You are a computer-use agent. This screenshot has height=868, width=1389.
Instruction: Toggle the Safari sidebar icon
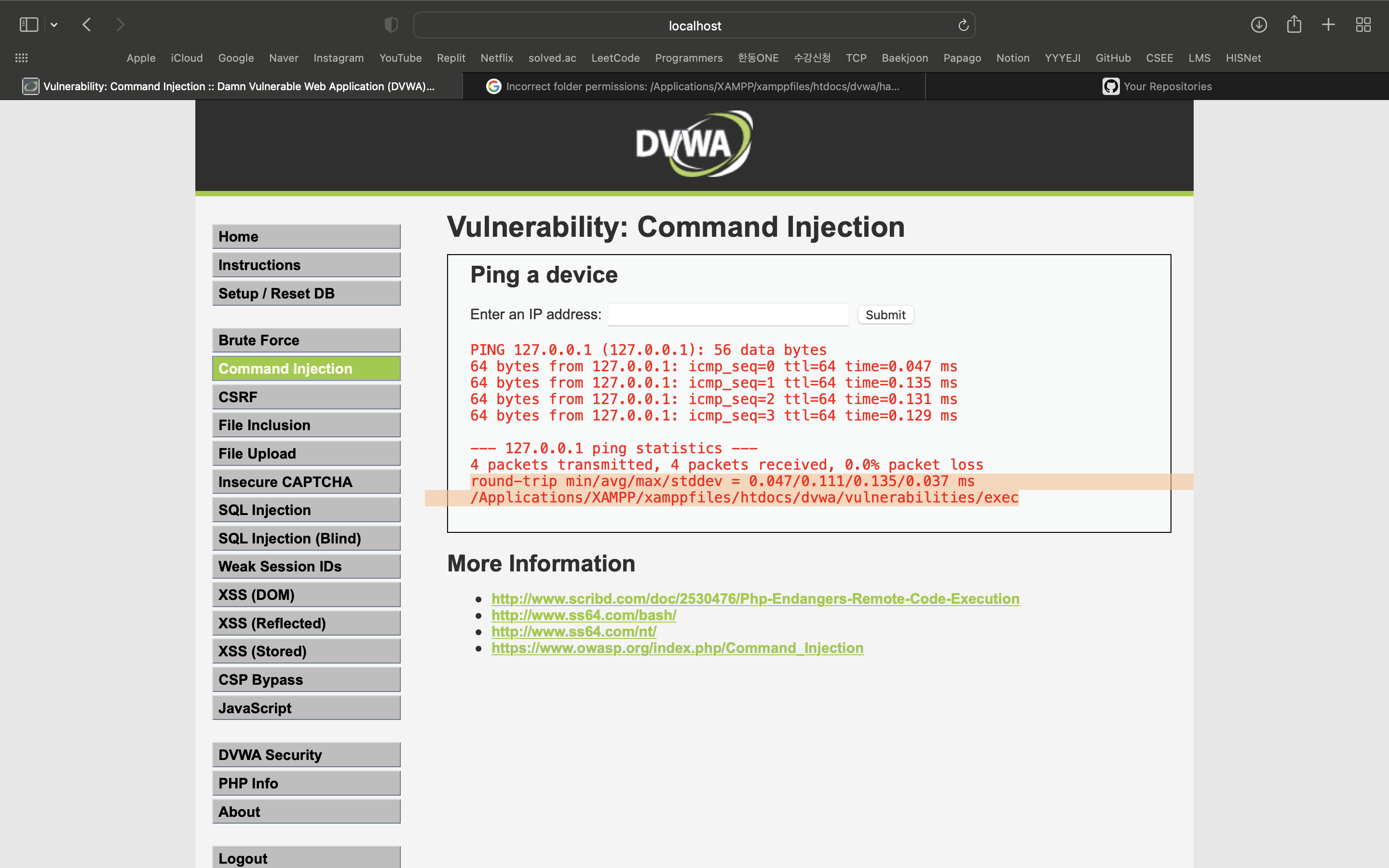[x=29, y=25]
